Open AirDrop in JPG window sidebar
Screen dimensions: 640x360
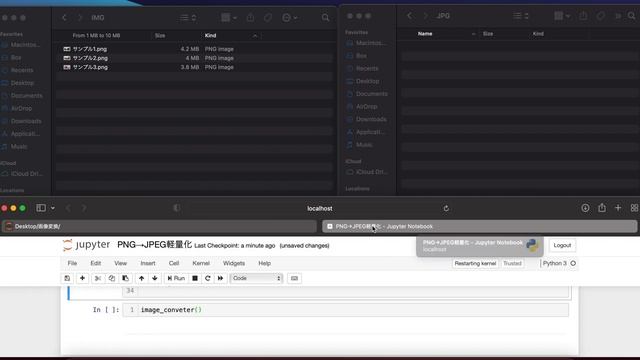pos(366,107)
